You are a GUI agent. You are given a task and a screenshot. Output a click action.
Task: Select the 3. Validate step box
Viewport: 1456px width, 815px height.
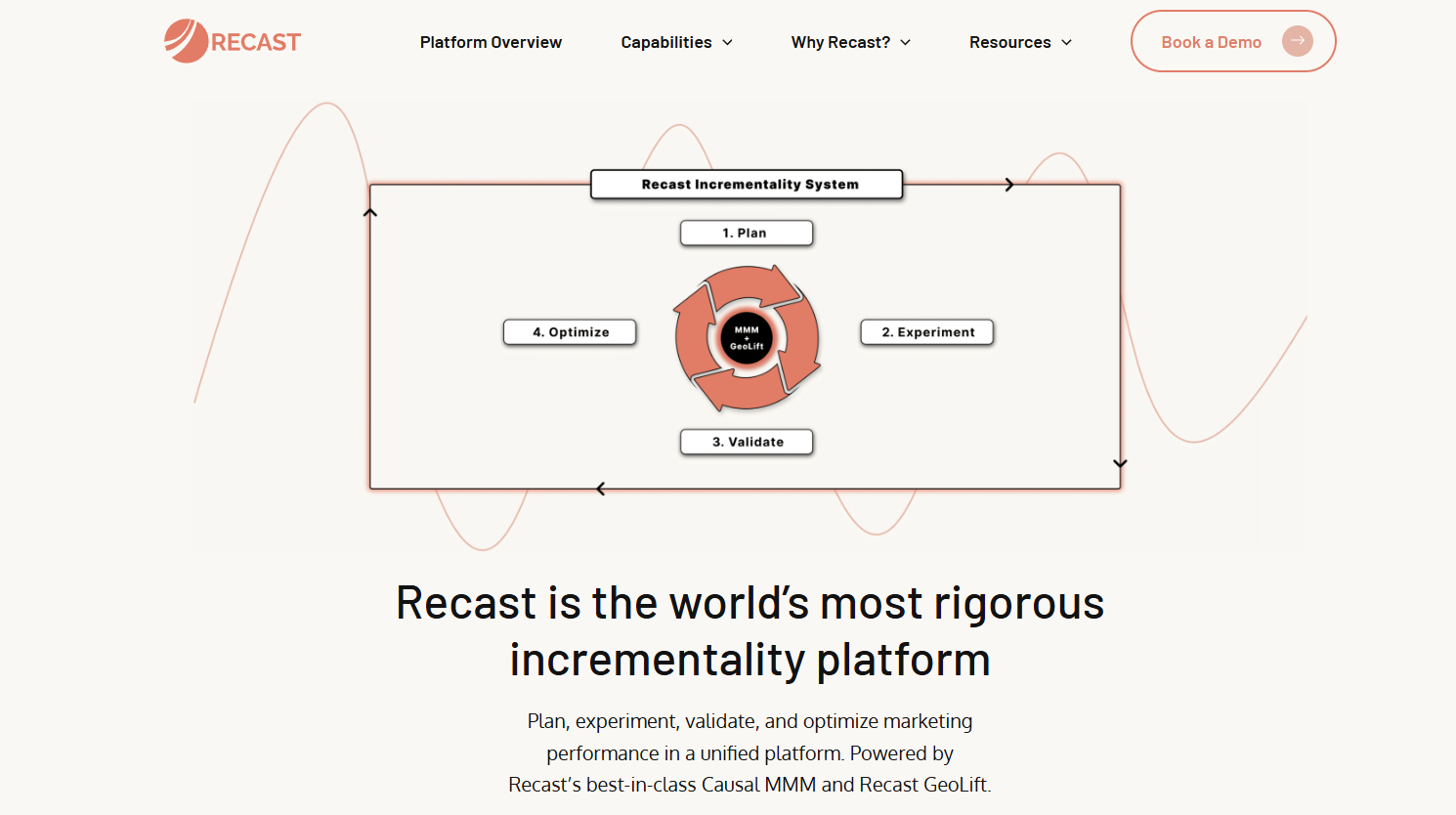point(747,442)
